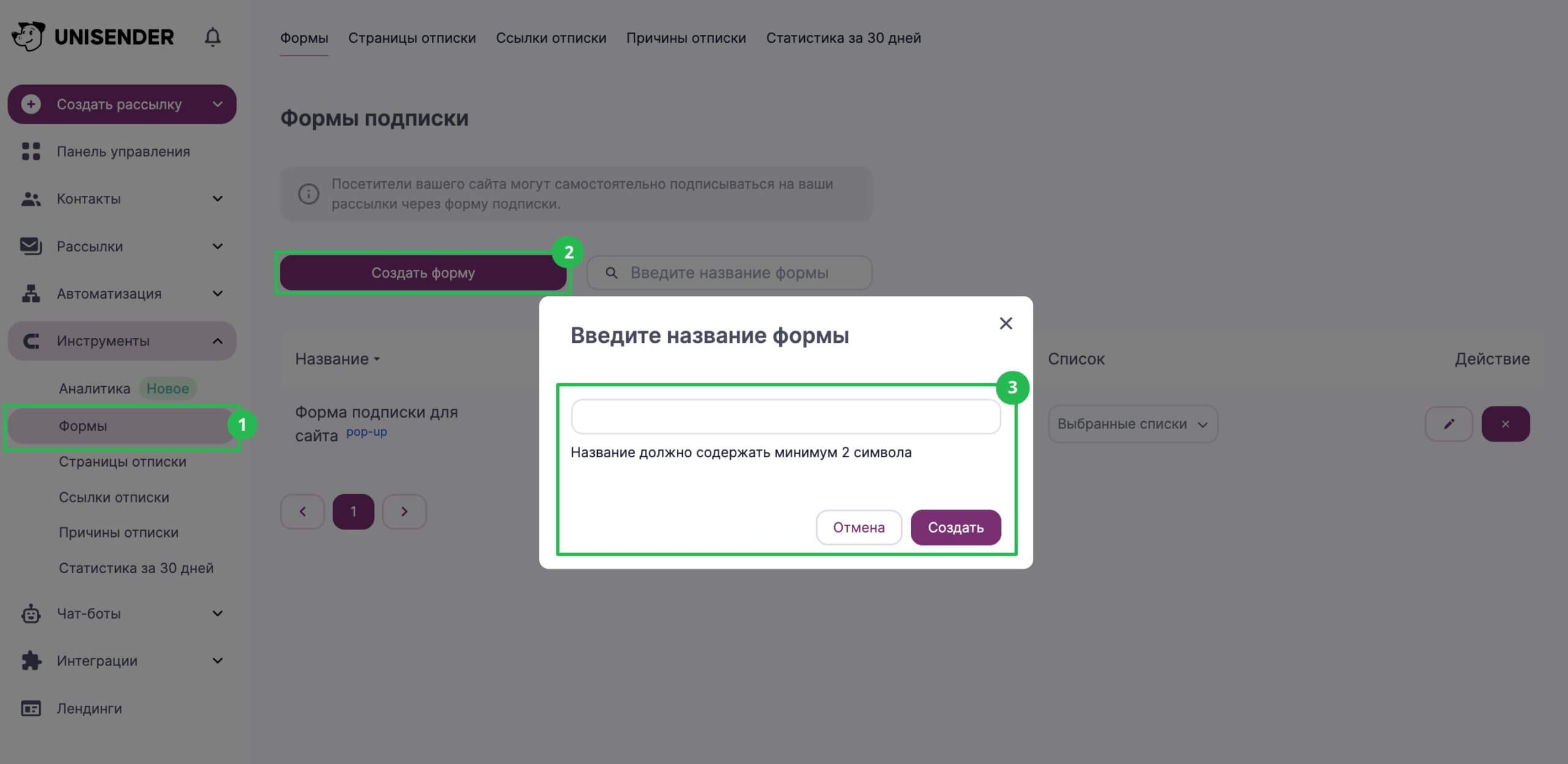
Task: Open Страницы отписки in sidebar
Action: click(123, 462)
